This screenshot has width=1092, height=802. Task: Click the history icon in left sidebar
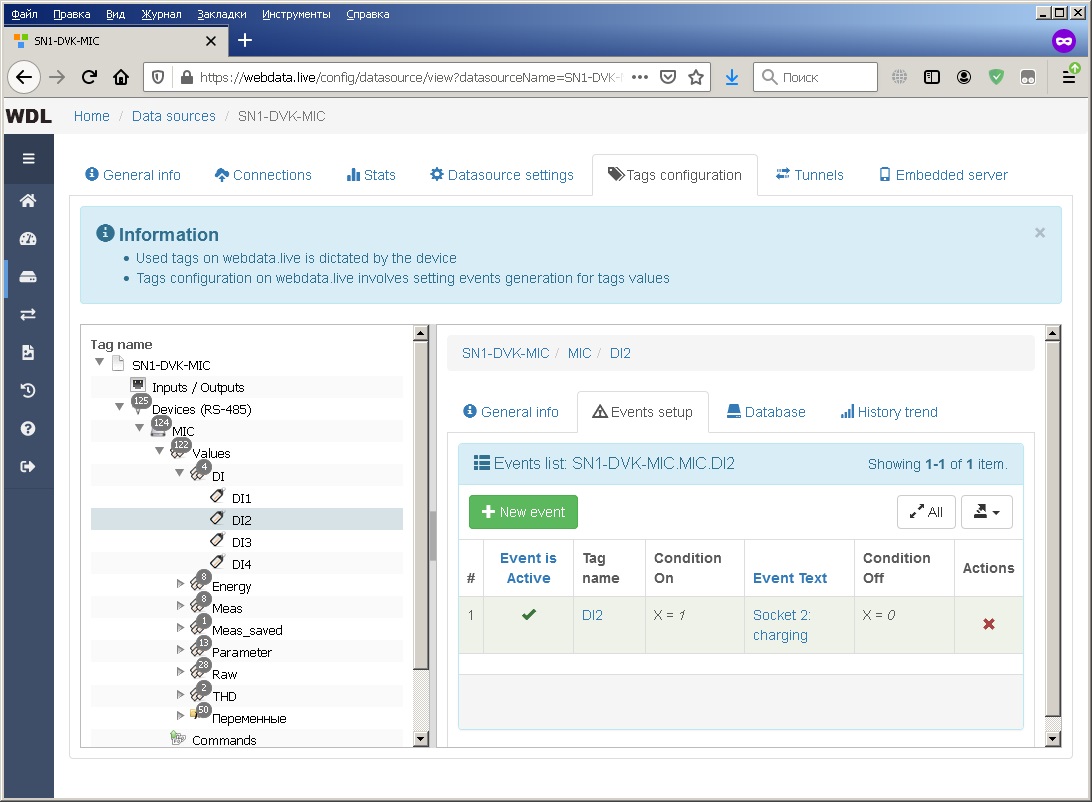(x=28, y=390)
